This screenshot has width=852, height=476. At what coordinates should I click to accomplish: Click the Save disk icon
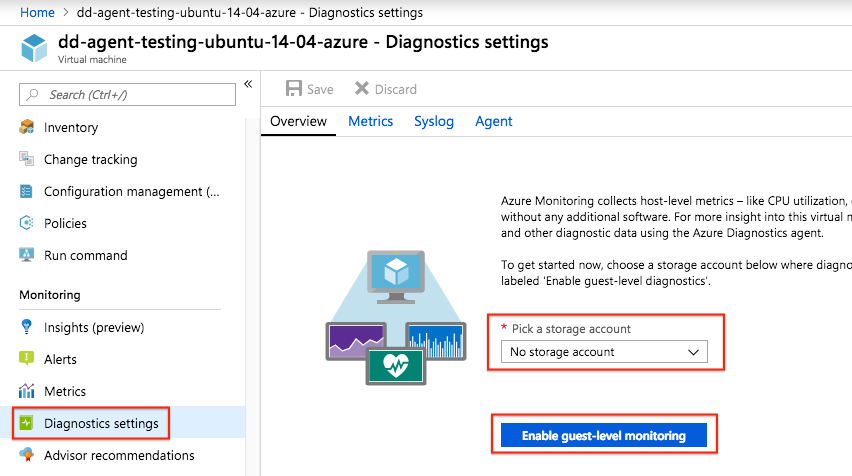point(294,89)
